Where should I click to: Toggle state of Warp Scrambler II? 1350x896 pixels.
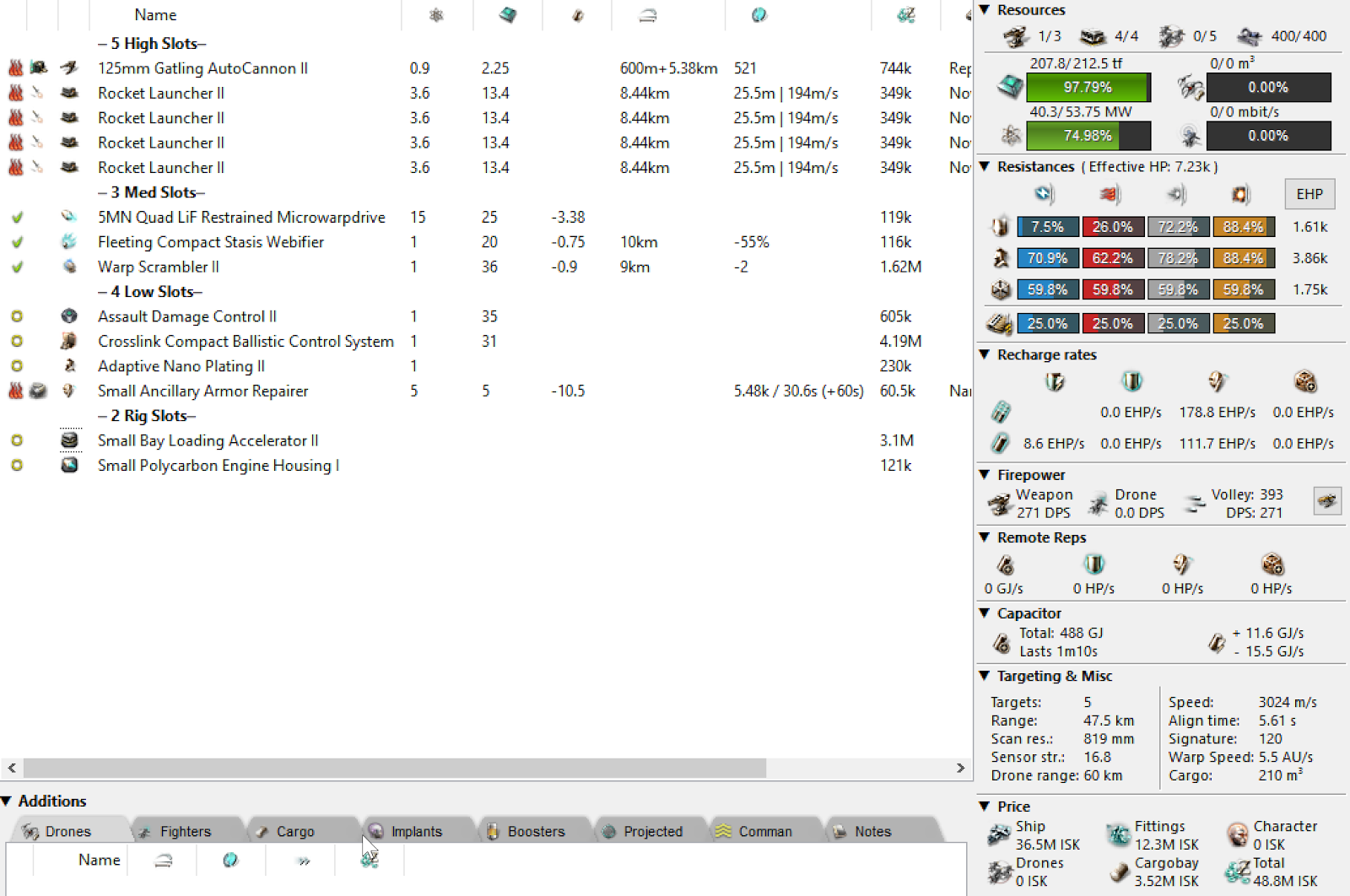coord(17,267)
